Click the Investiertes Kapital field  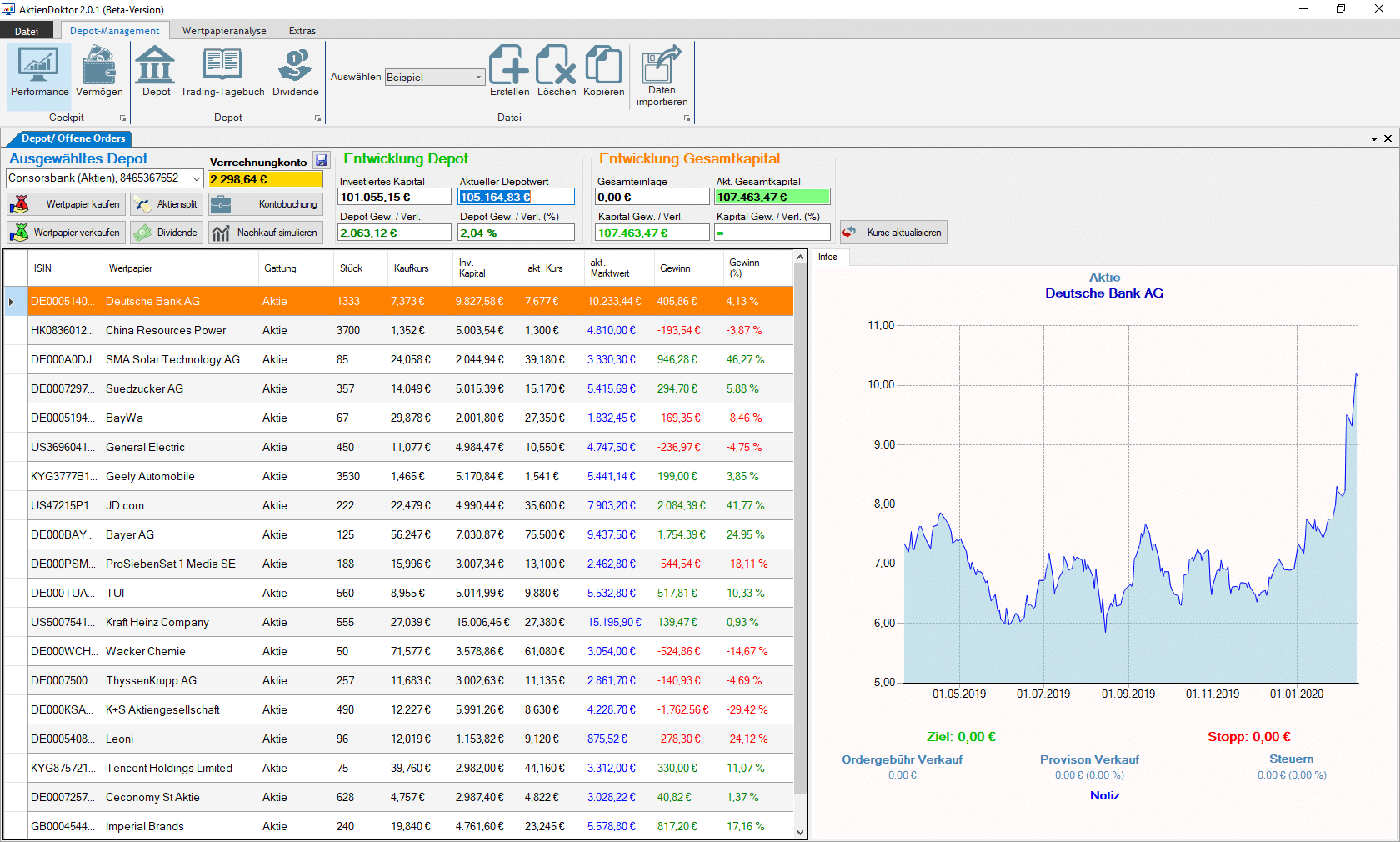coord(394,197)
